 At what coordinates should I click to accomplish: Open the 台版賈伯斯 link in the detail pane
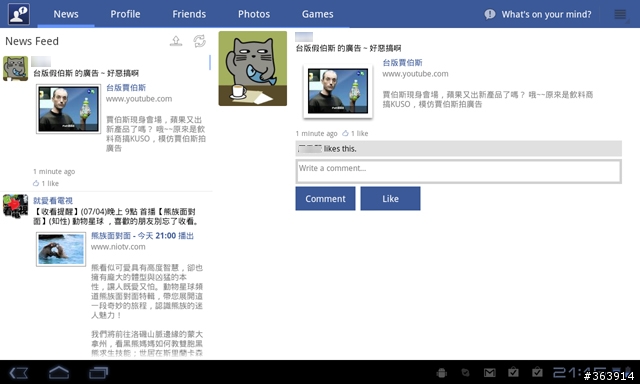(402, 62)
